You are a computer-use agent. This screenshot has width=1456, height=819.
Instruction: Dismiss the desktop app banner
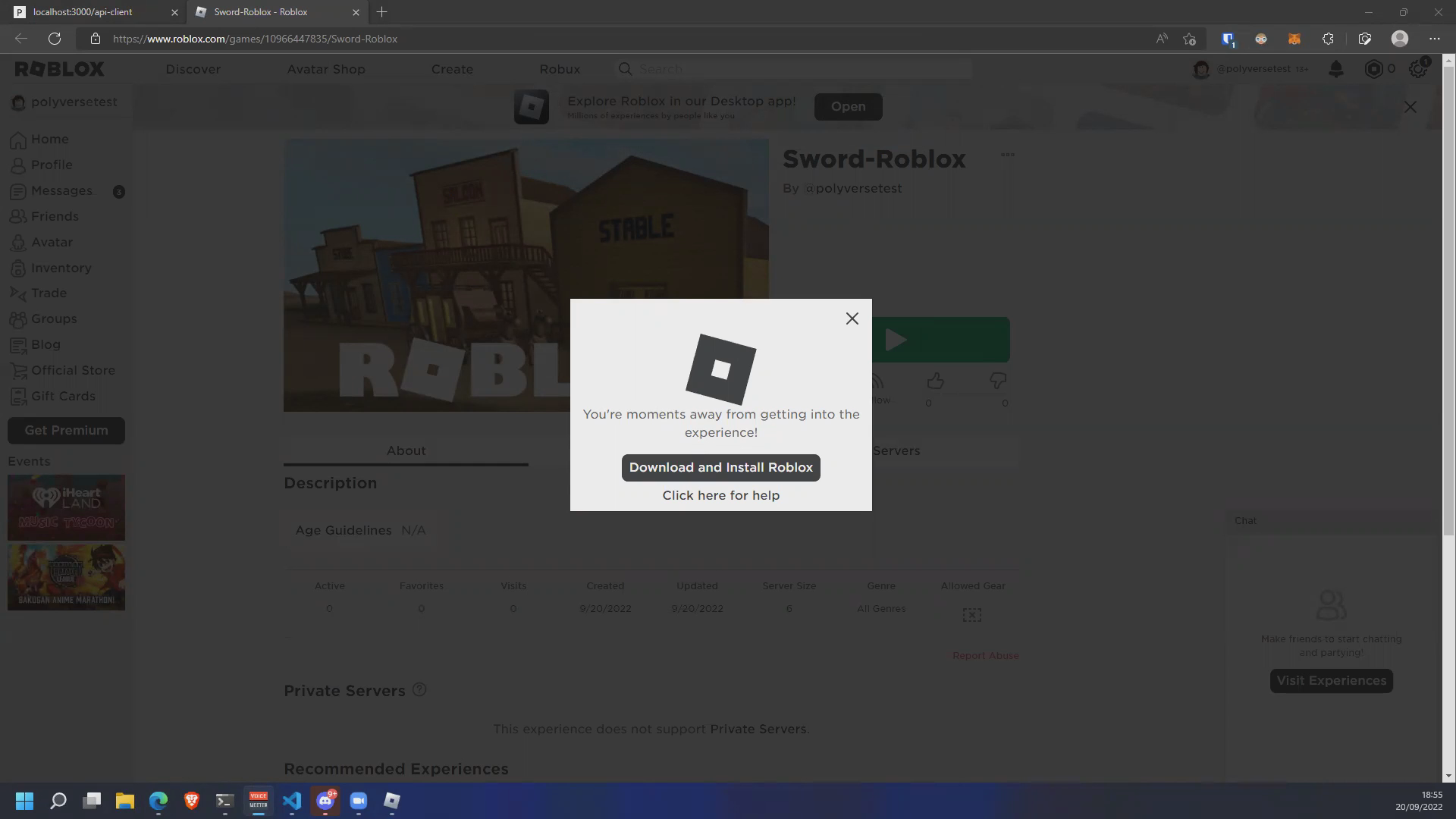[x=1410, y=107]
